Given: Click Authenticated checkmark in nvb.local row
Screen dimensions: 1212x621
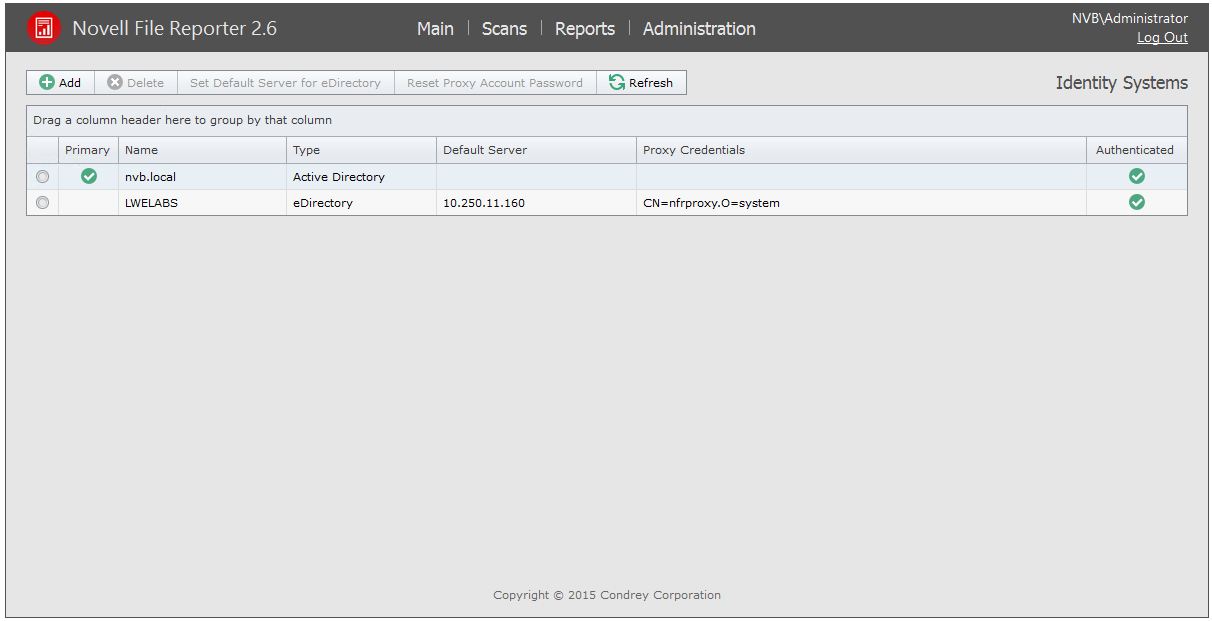Looking at the screenshot, I should click(x=1136, y=176).
